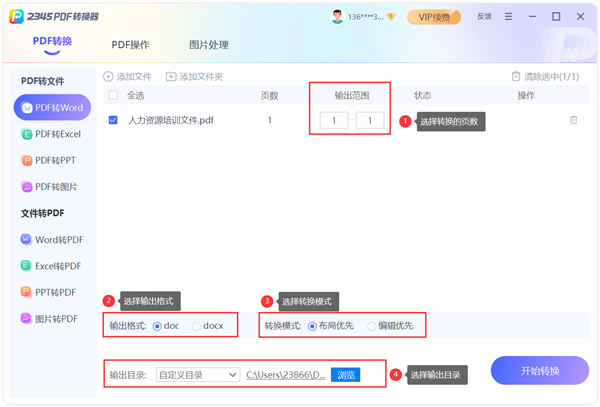This screenshot has width=600, height=407.
Task: Click the clear selected trash icon
Action: [516, 77]
